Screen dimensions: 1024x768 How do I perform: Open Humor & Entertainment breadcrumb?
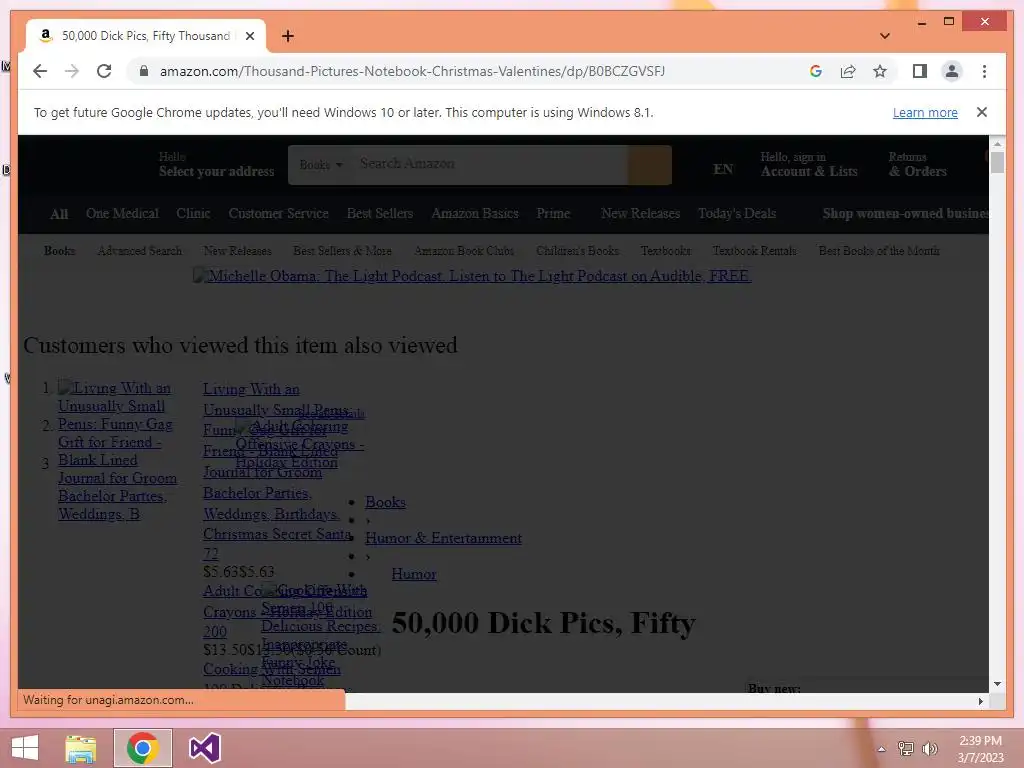tap(443, 538)
